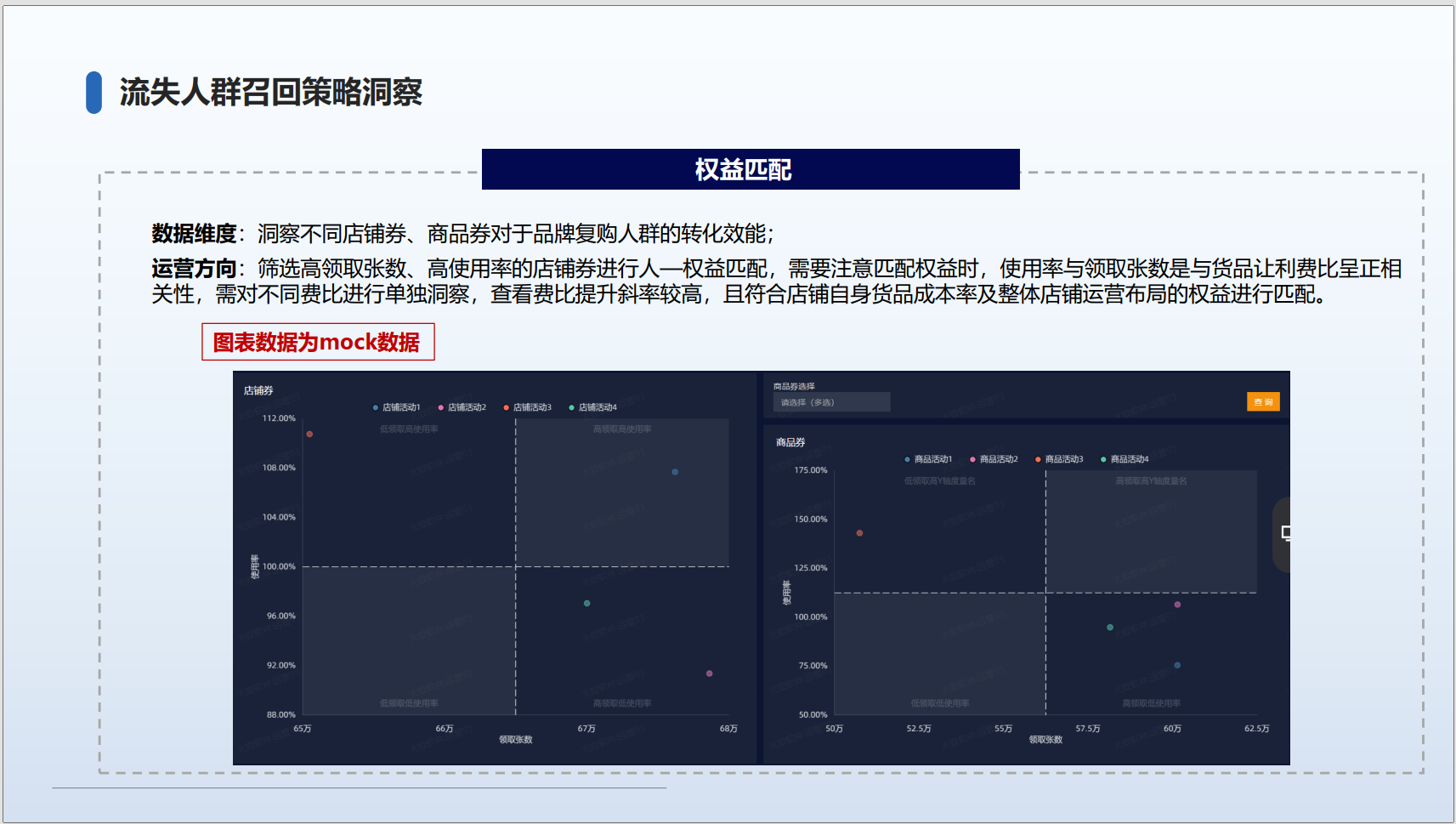This screenshot has height=824, width=1456.
Task: Toggle the 商品活动3 legend series
Action: click(1059, 459)
